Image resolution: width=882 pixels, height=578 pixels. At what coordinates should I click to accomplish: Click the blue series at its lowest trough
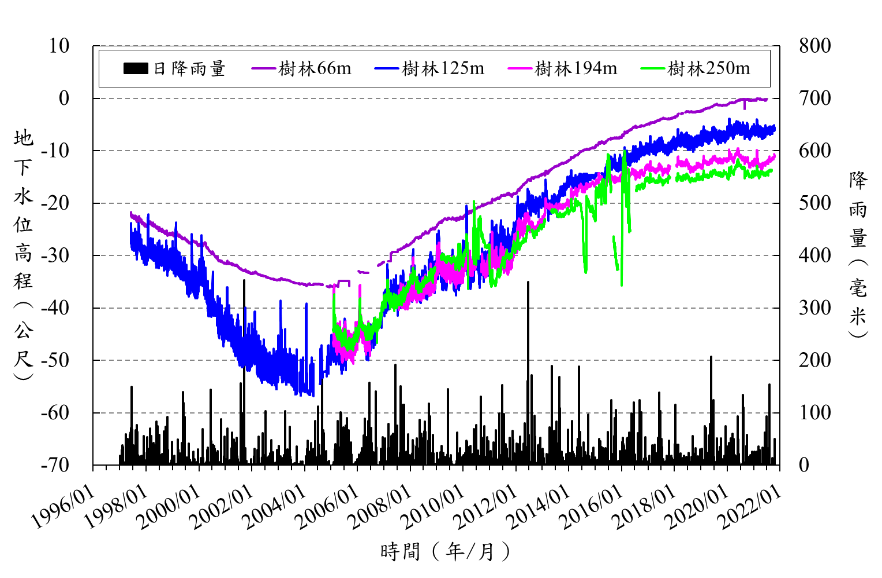(x=312, y=393)
